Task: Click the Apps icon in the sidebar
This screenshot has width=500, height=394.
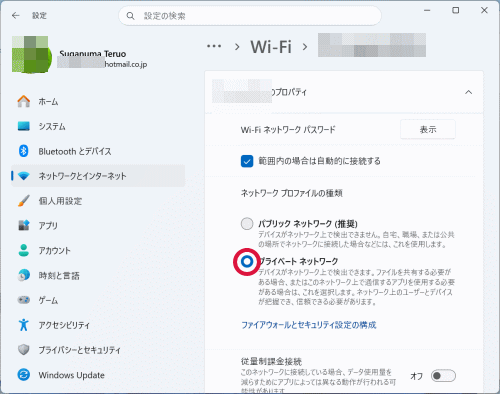Action: [x=24, y=225]
